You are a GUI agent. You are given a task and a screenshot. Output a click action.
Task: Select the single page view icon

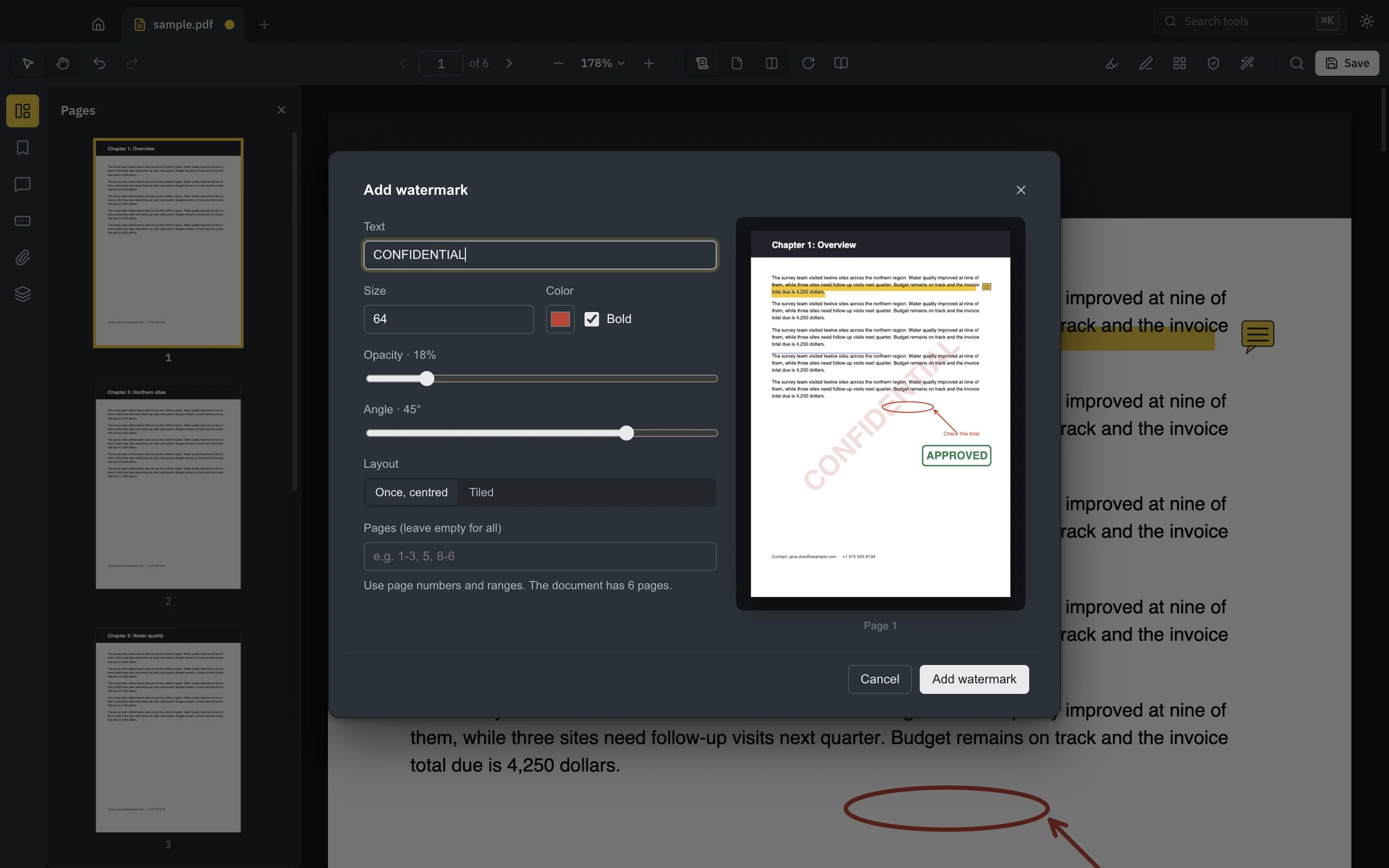pyautogui.click(x=737, y=63)
